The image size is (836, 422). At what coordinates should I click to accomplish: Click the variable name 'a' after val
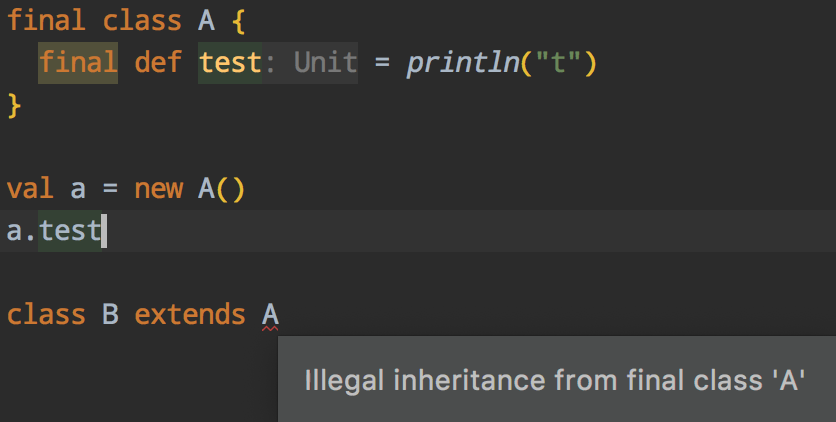pos(78,190)
